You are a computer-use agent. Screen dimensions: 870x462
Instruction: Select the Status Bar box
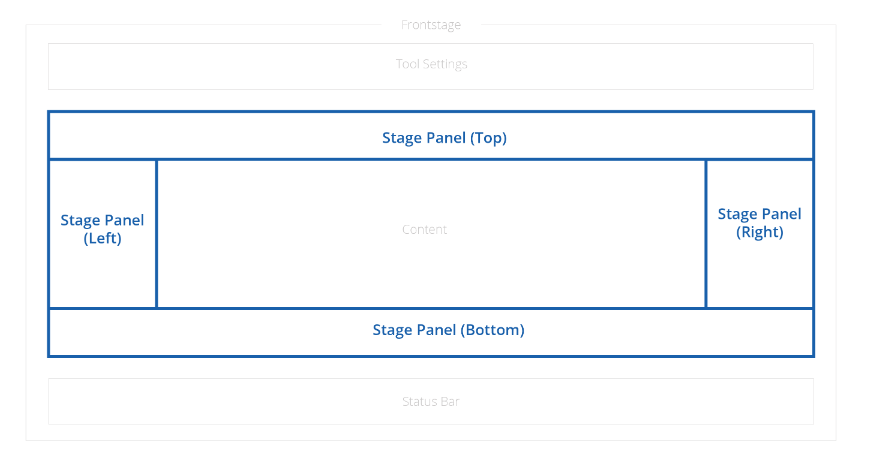(x=431, y=402)
